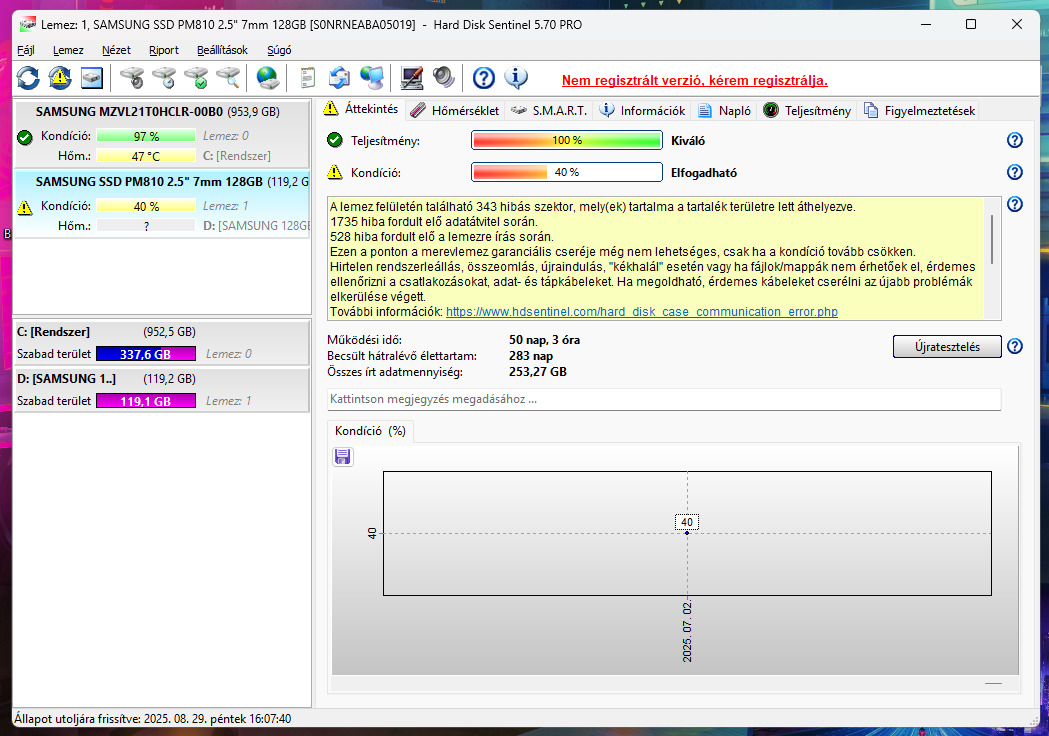The image size is (1049, 736).
Task: Open the hdsentinel.com communication error link
Action: click(x=642, y=312)
